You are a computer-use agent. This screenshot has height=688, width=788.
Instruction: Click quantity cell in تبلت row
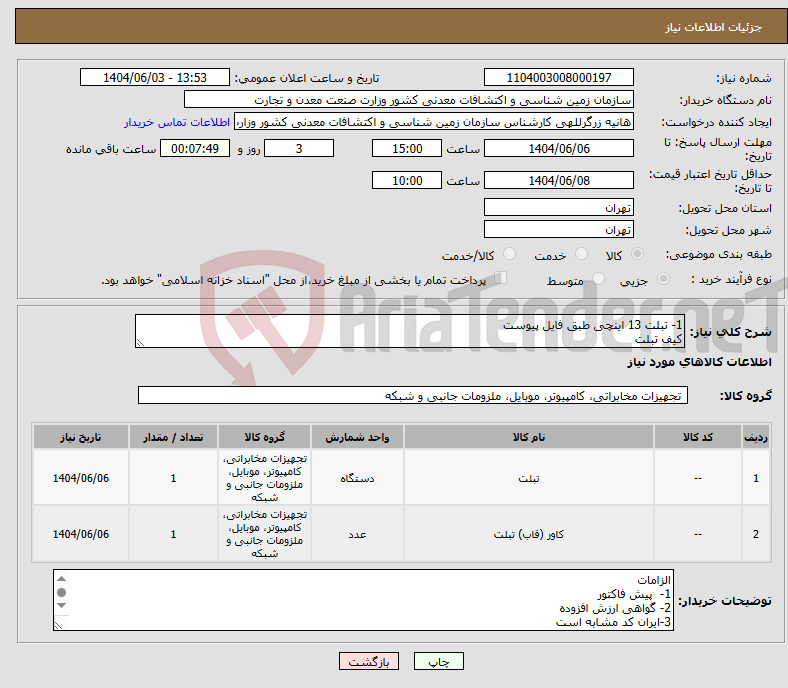[173, 478]
